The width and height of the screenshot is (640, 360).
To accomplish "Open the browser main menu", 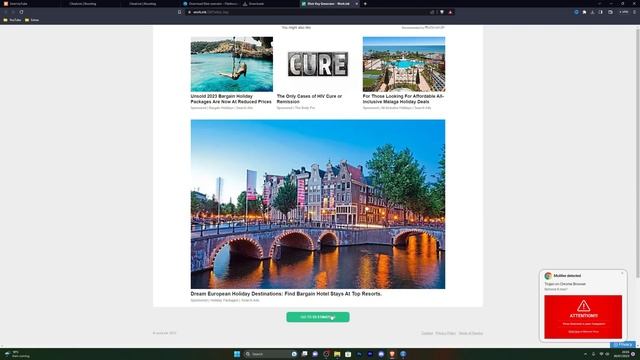I will [634, 12].
